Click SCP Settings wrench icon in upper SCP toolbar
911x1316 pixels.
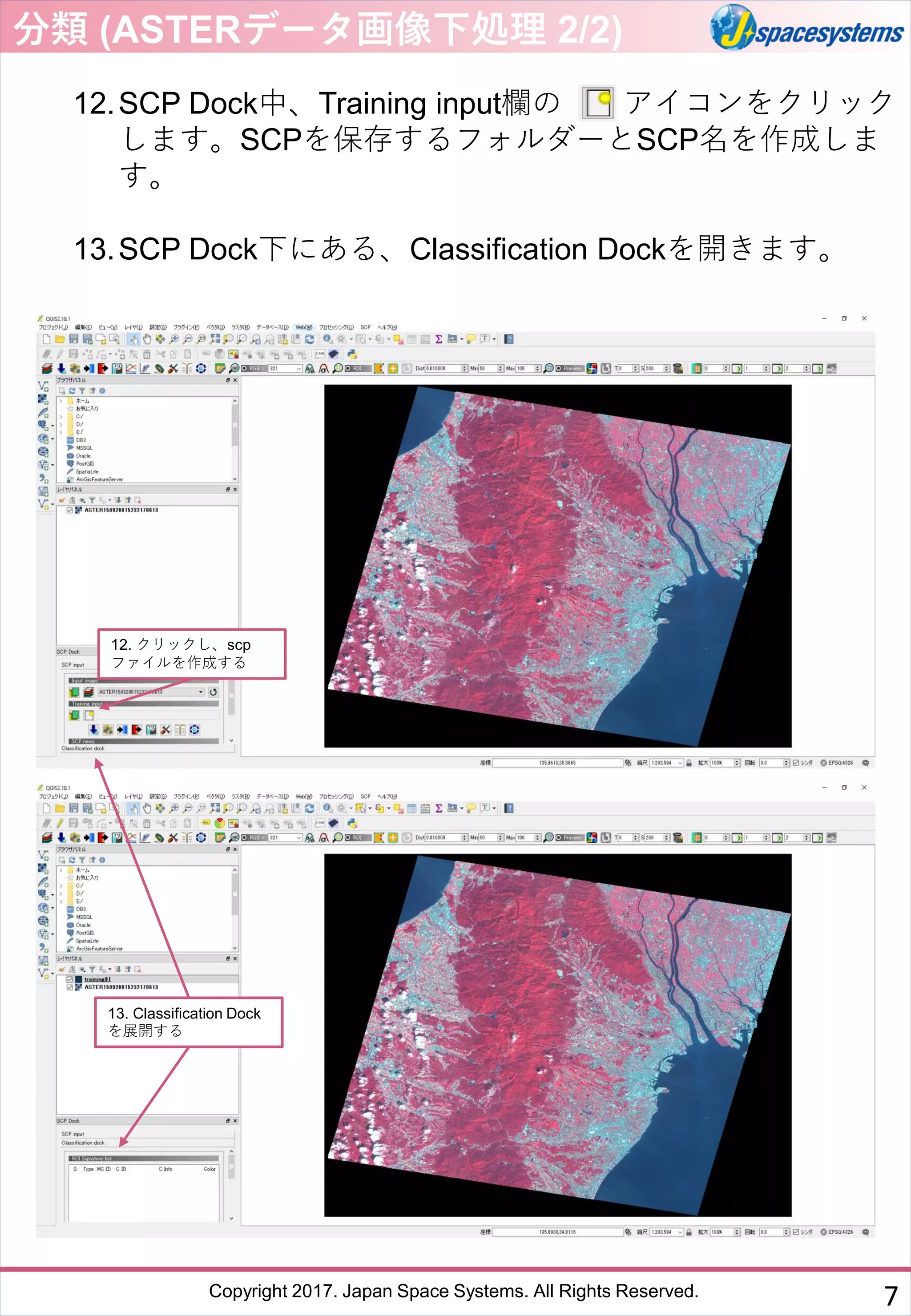173,369
